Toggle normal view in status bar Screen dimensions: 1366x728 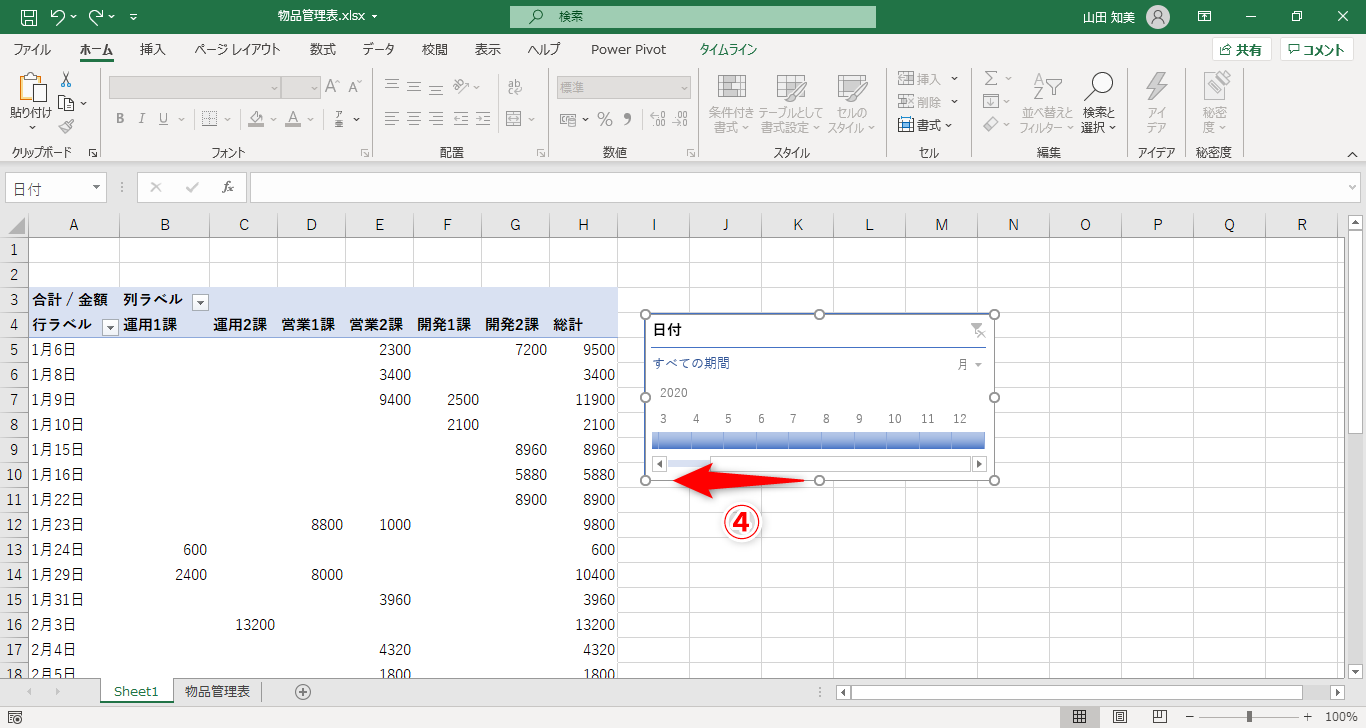[1080, 717]
